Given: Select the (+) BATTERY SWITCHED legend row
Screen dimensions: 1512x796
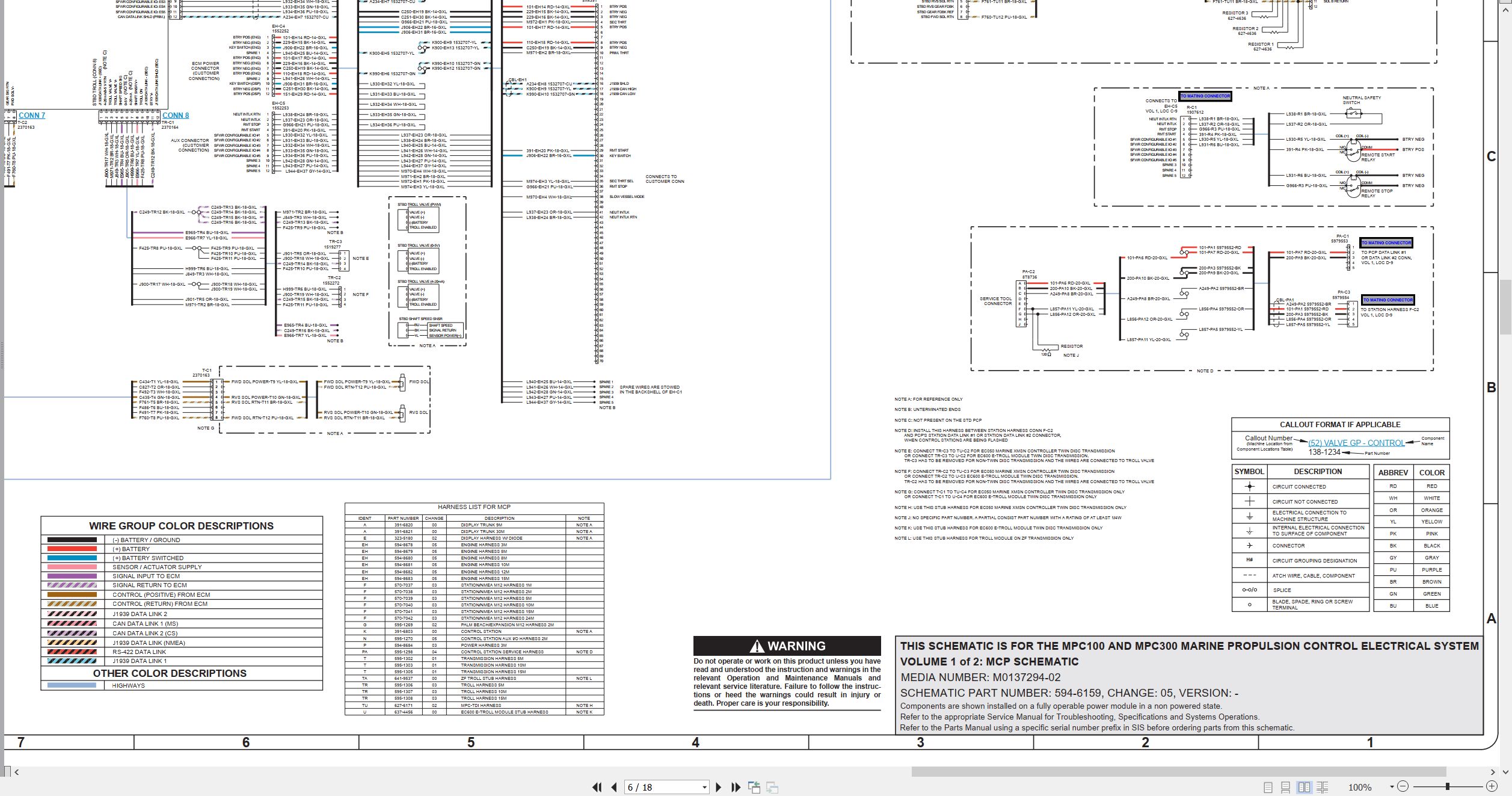Looking at the screenshot, I should tap(182, 558).
